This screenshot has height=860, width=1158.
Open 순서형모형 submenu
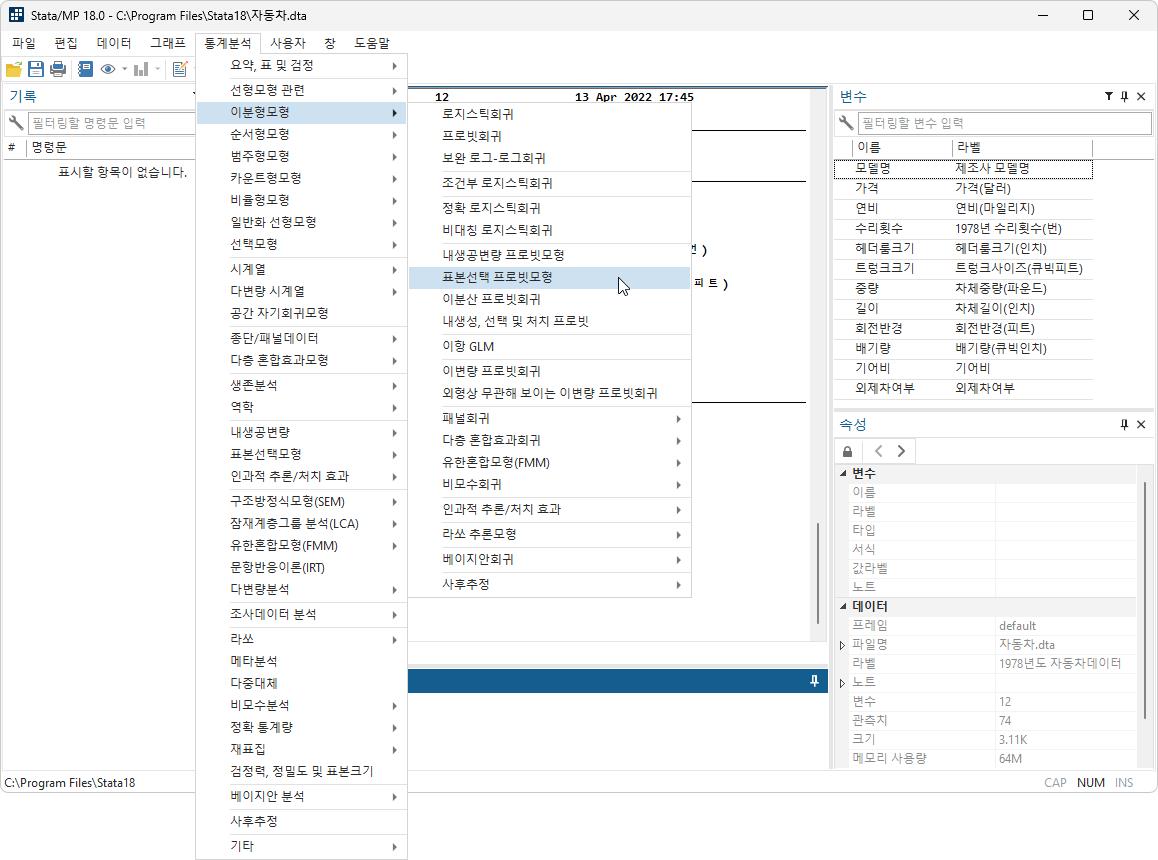tap(301, 134)
